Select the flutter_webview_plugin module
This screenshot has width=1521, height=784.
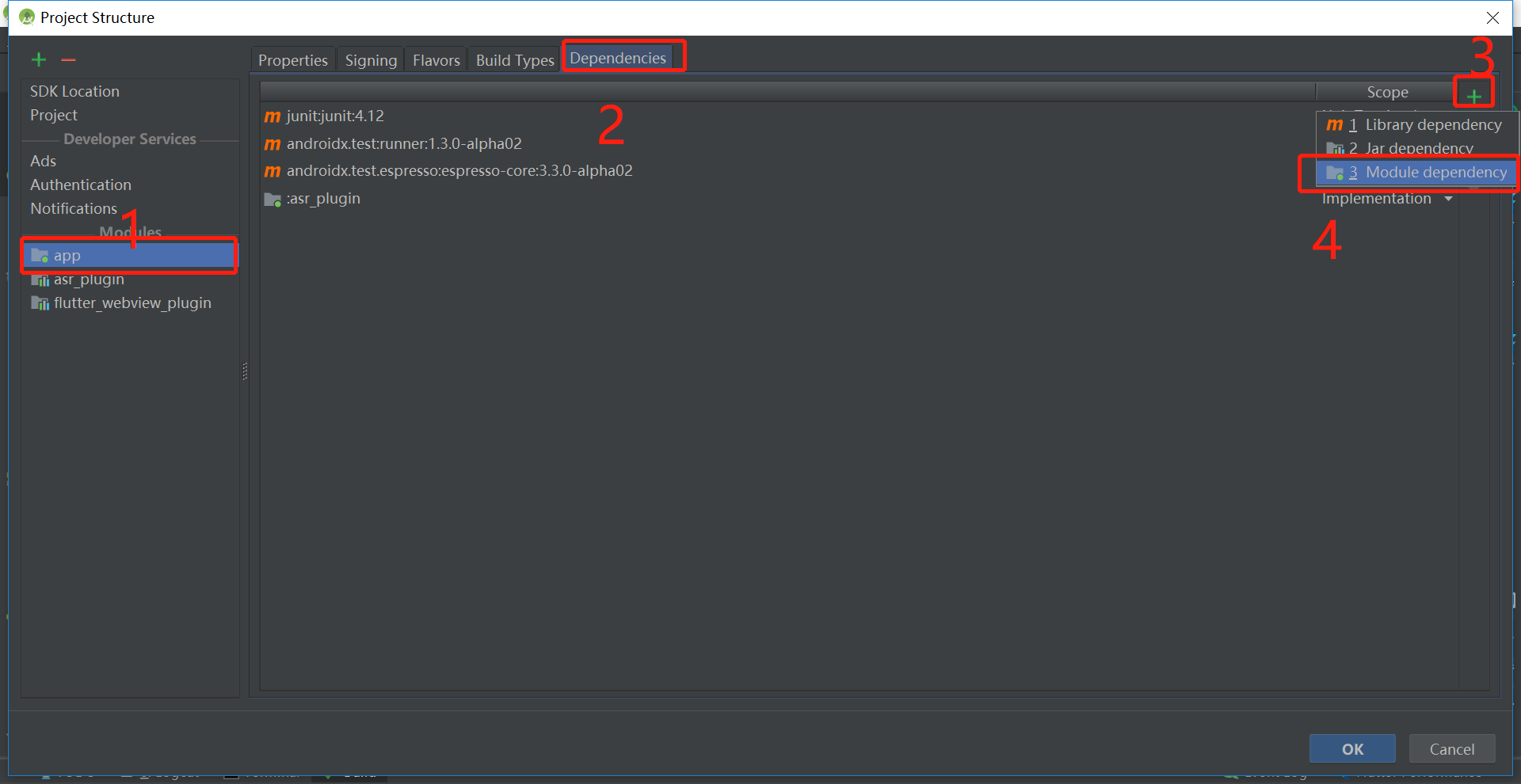131,303
